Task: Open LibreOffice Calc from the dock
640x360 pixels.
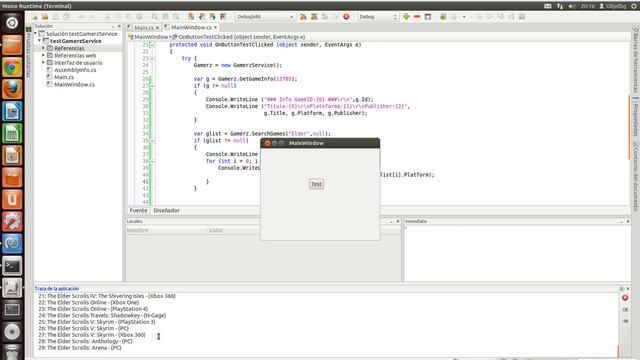Action: point(12,133)
